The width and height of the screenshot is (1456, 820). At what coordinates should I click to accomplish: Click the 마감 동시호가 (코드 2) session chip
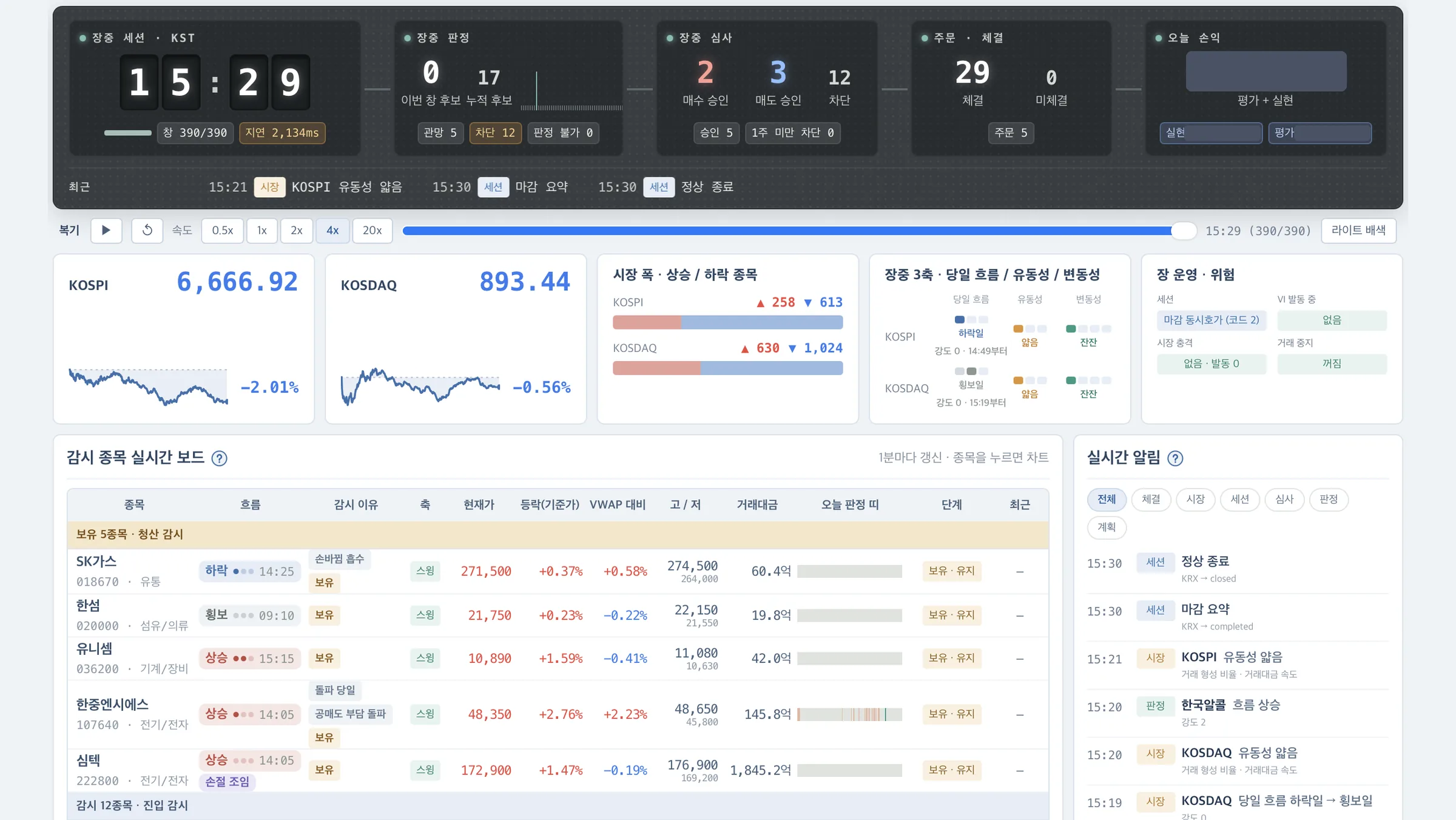click(1212, 320)
